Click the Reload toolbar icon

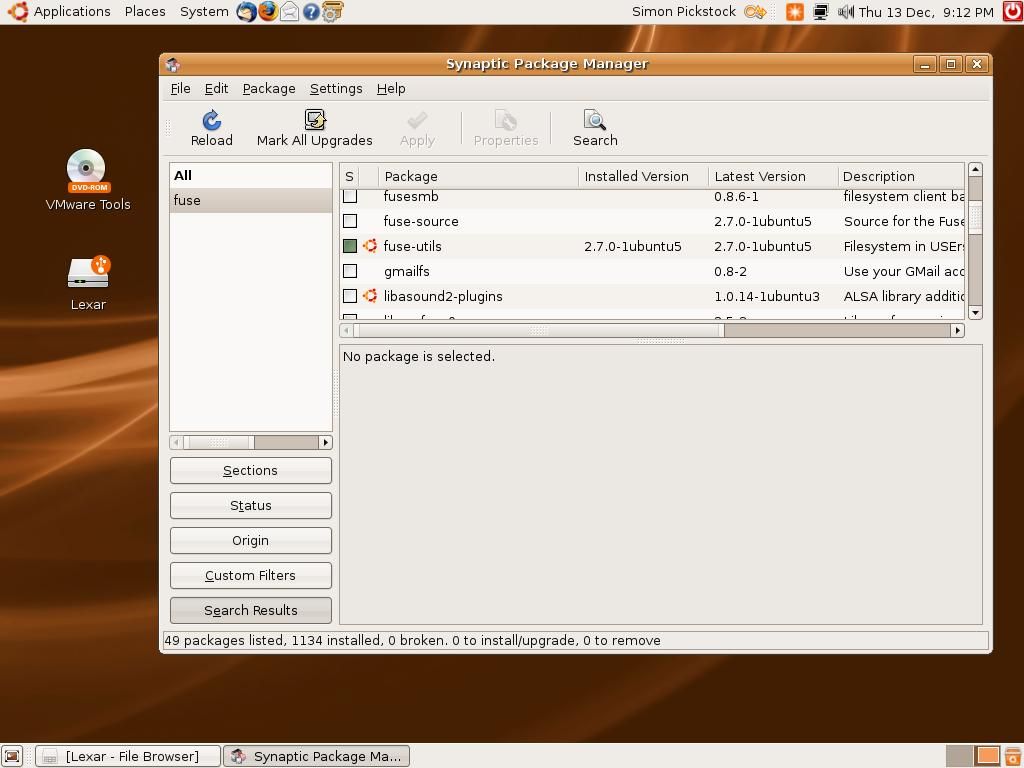tap(211, 120)
